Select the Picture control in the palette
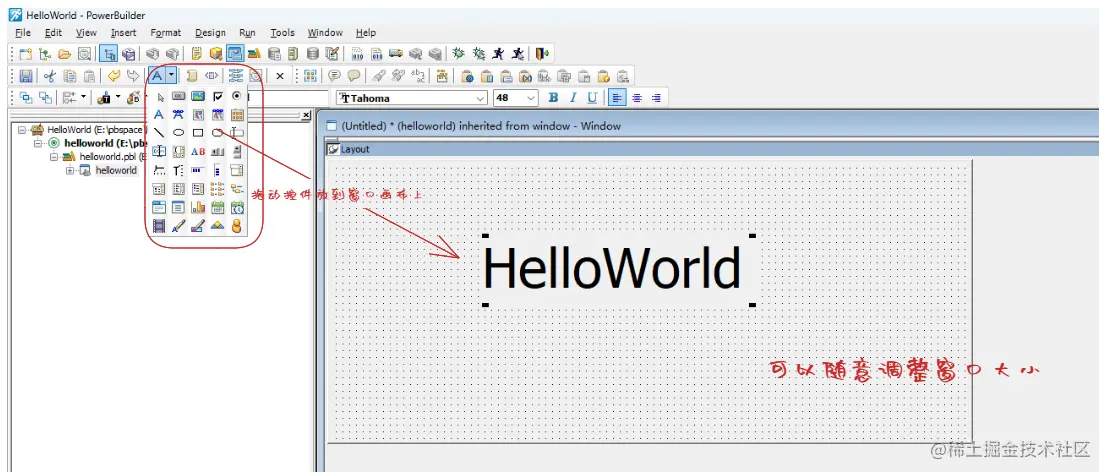 (198, 96)
